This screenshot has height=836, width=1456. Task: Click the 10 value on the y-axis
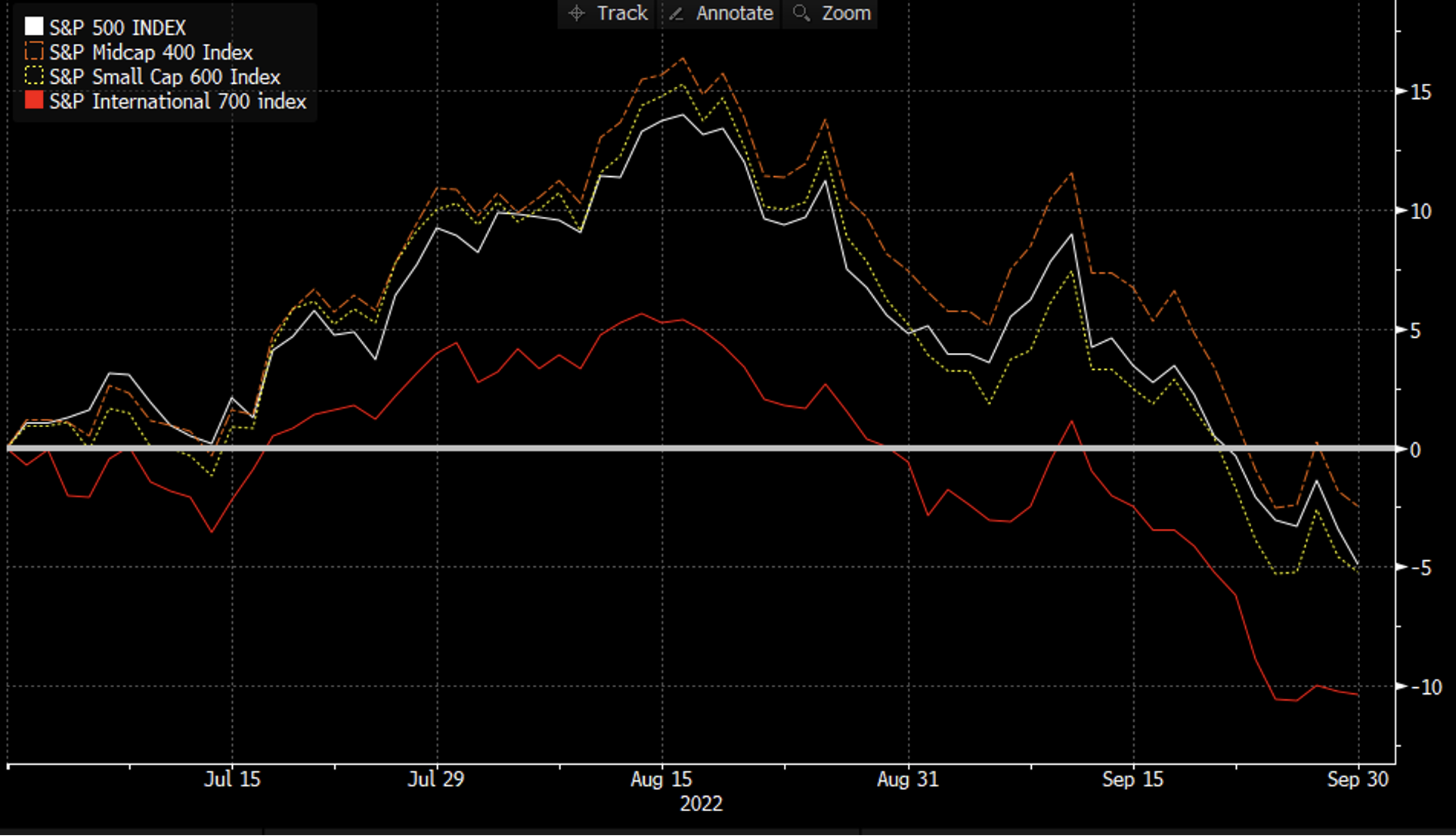coord(1421,212)
